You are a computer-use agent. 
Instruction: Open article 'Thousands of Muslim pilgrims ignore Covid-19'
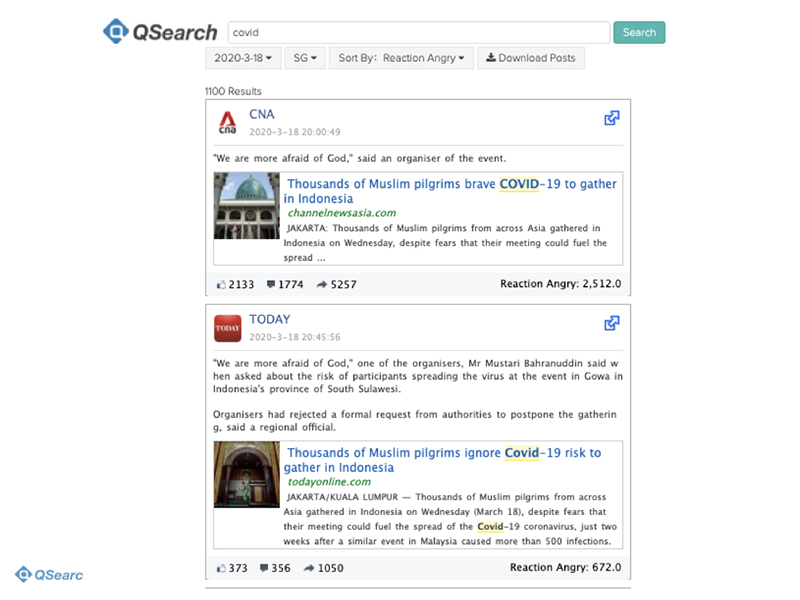click(442, 460)
